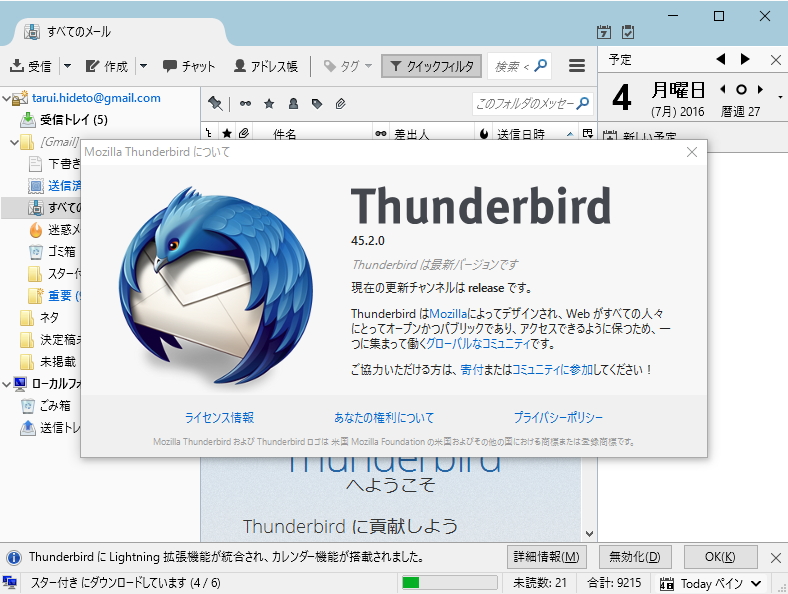
Task: Select the ごみ箱 folder under local folders
Action: pyautogui.click(x=46, y=406)
